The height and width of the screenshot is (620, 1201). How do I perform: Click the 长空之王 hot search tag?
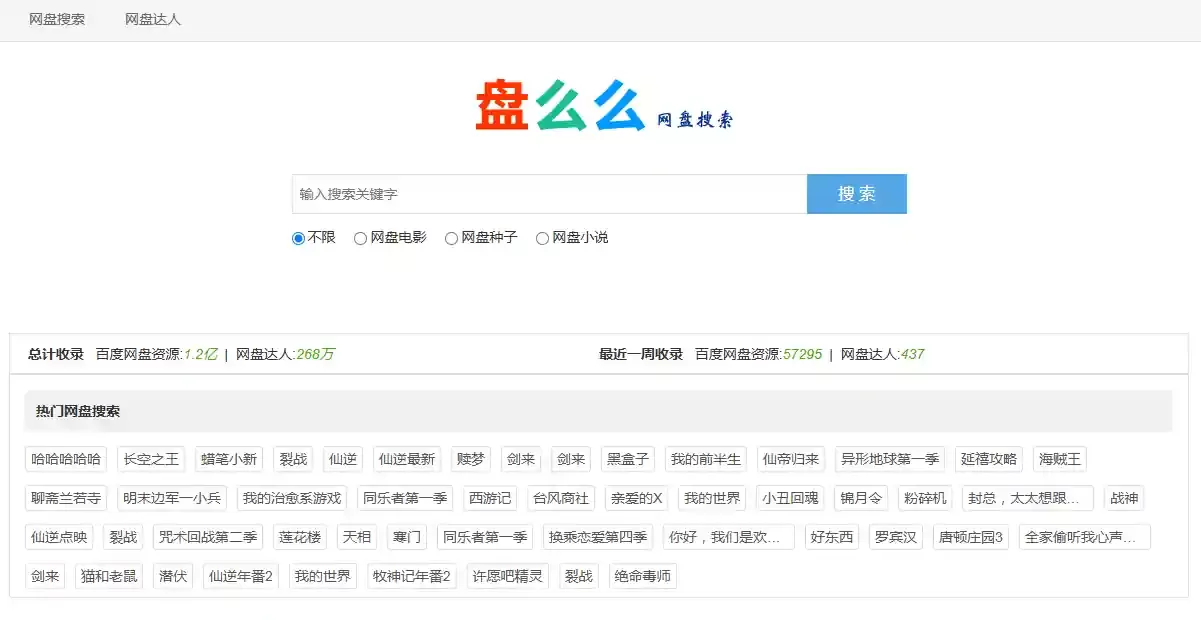tap(150, 459)
